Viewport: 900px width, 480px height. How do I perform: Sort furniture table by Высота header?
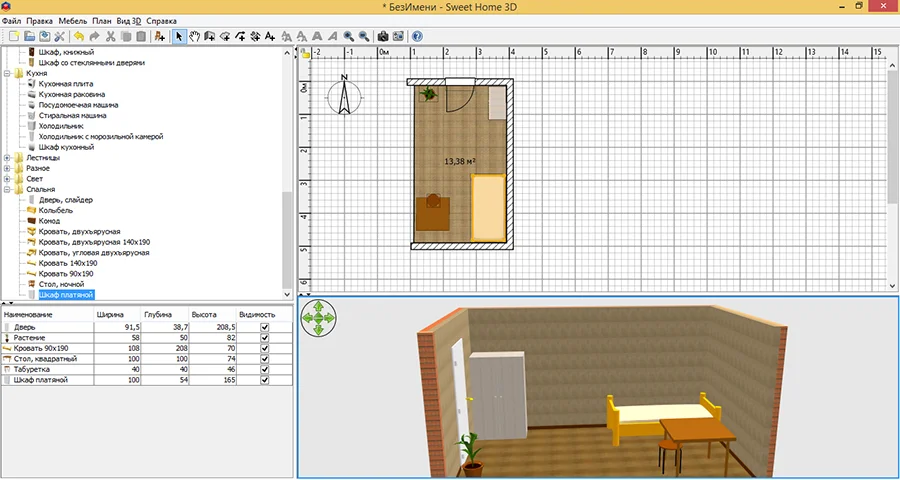[212, 315]
